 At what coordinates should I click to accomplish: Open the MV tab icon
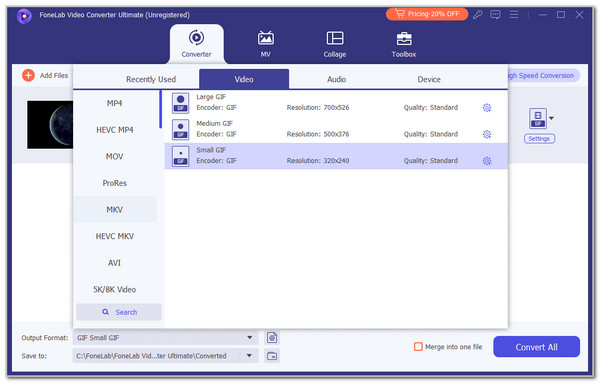pyautogui.click(x=266, y=39)
